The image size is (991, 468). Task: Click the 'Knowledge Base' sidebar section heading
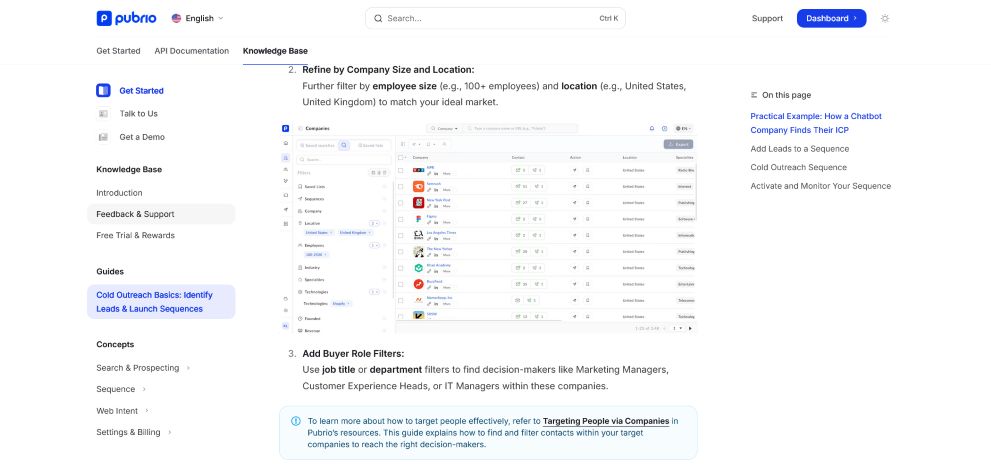tap(129, 169)
